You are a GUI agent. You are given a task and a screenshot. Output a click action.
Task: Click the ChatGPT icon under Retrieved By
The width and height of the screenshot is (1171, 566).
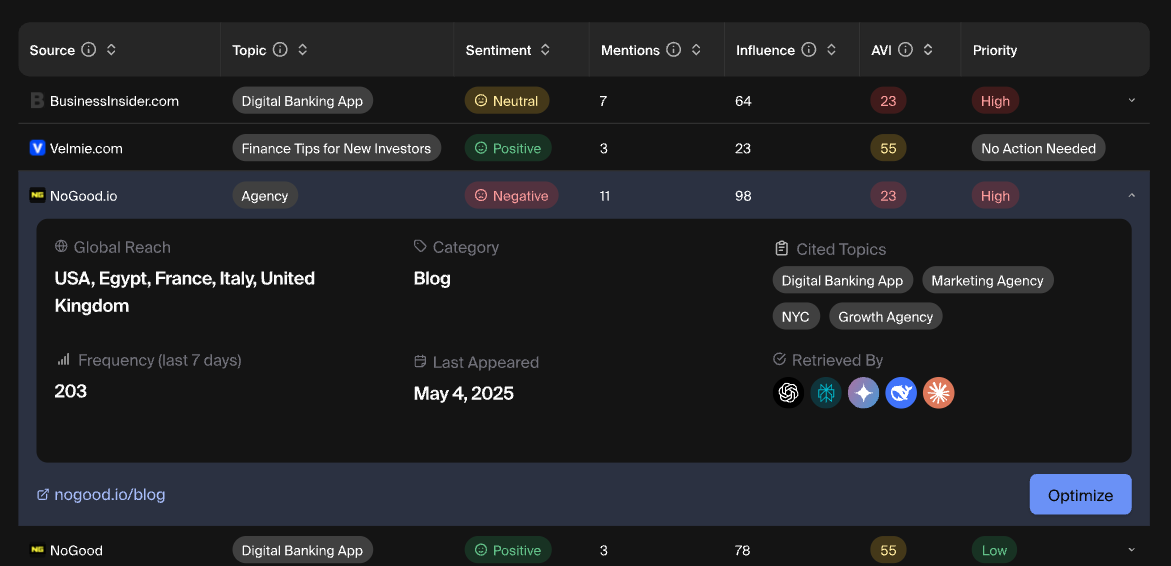(x=789, y=393)
